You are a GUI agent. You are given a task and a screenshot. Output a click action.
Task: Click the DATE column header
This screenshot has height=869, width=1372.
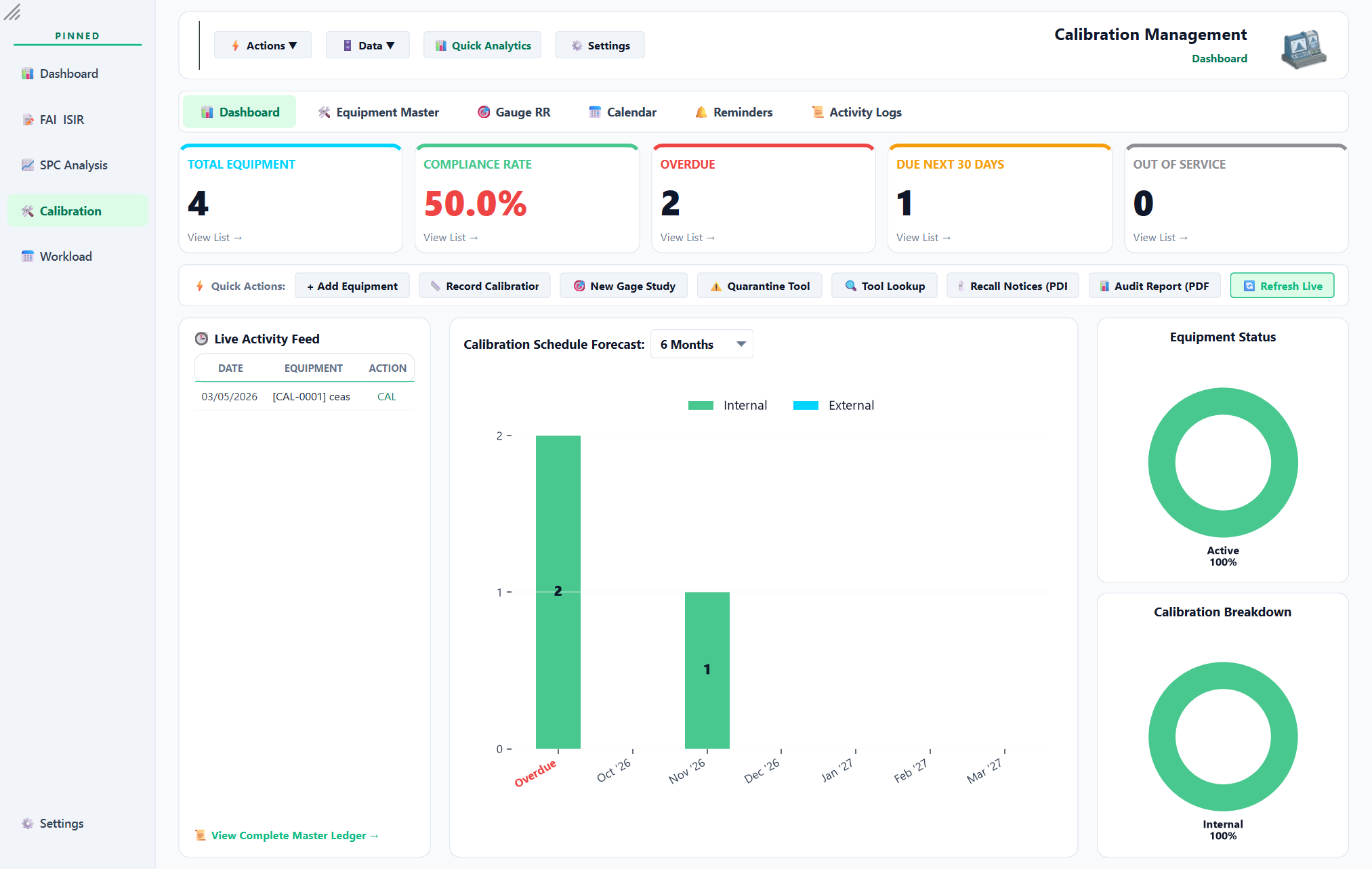pos(230,368)
